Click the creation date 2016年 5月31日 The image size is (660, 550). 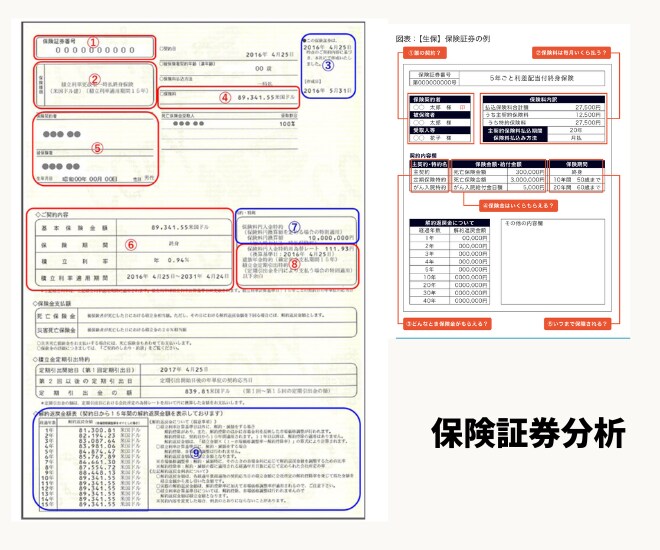pyautogui.click(x=327, y=90)
